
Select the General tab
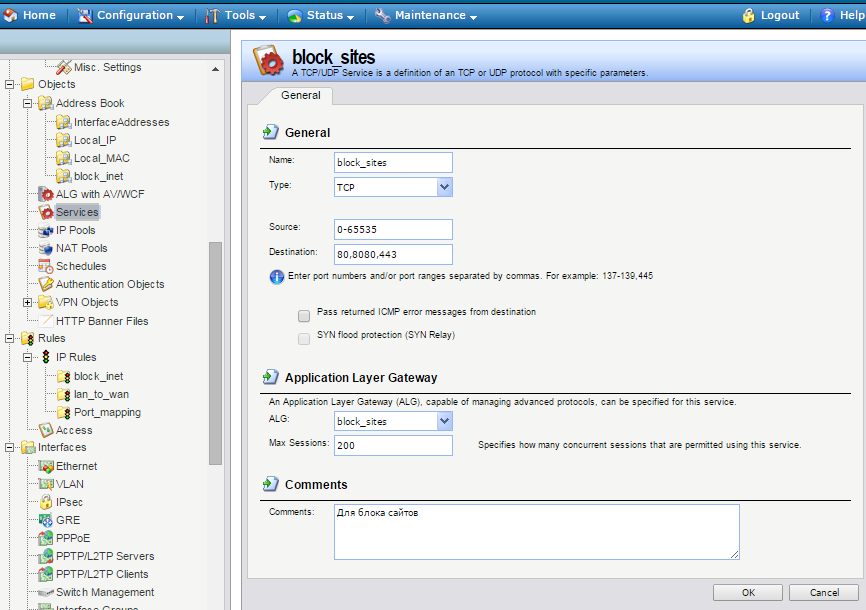(301, 95)
